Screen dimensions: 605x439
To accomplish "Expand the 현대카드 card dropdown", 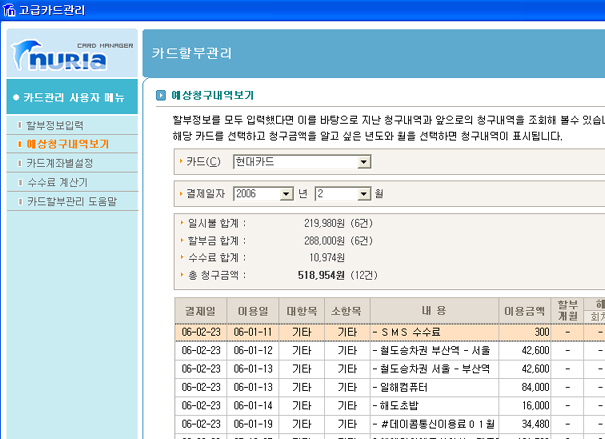I will click(364, 161).
